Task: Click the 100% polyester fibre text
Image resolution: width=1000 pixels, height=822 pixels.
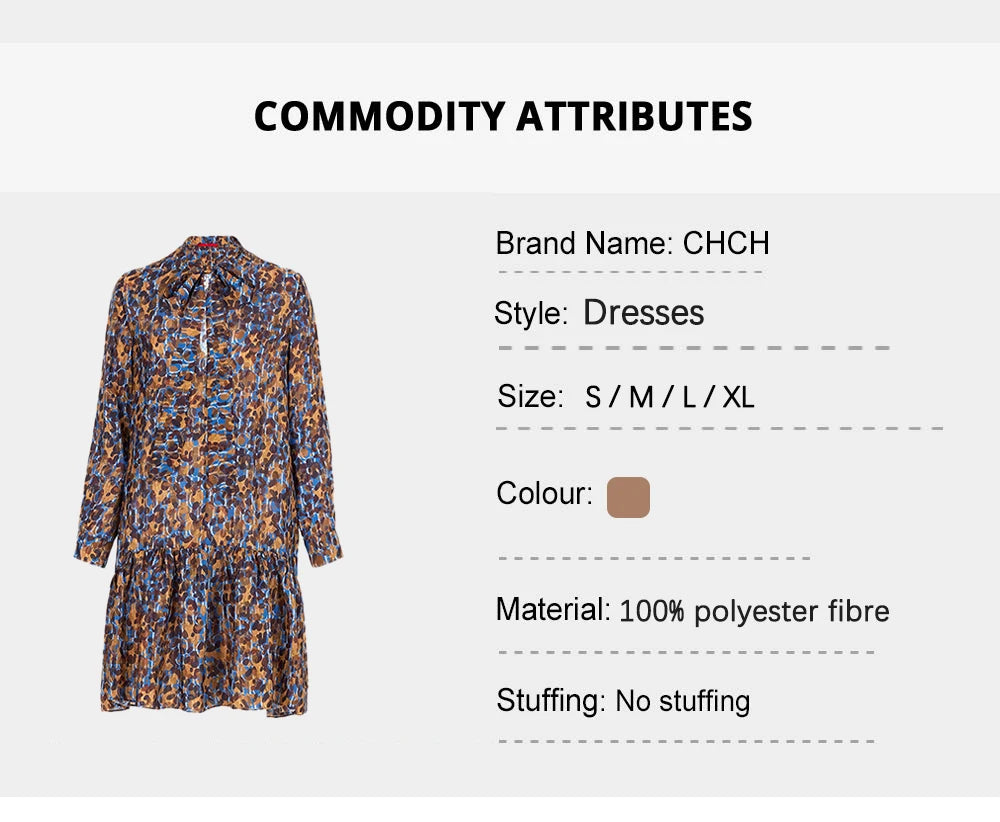Action: [754, 610]
